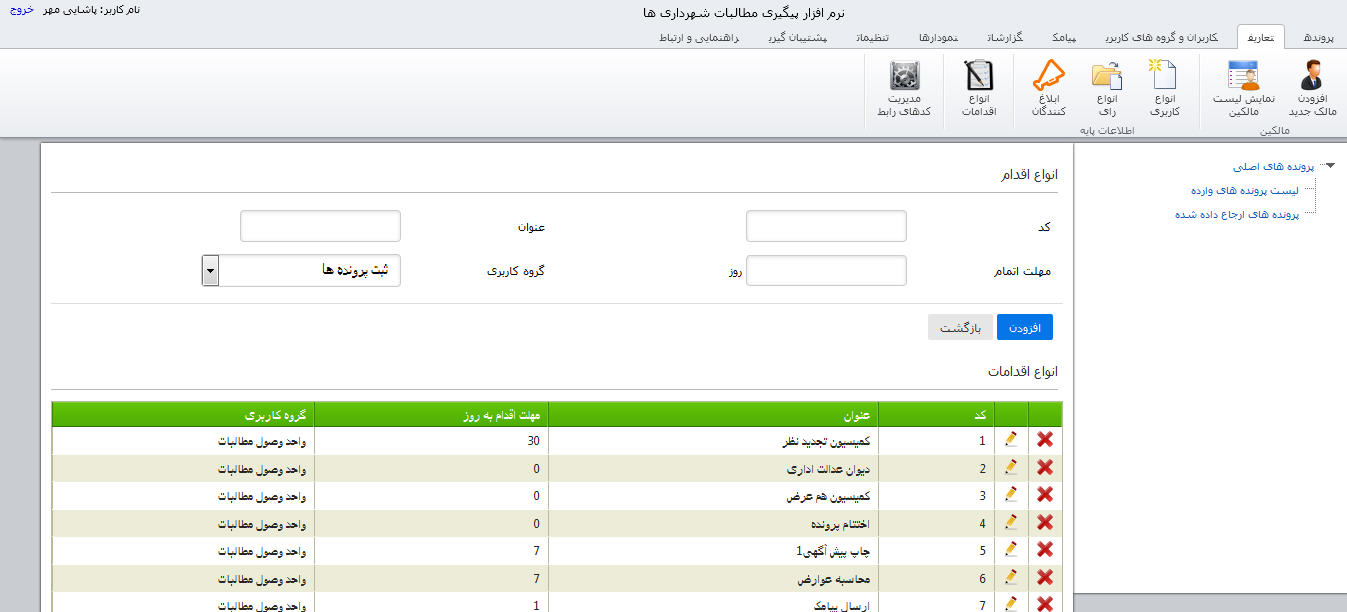The height and width of the screenshot is (612, 1347).
Task: Open انواع اقدامات clipboard icon
Action: [978, 77]
